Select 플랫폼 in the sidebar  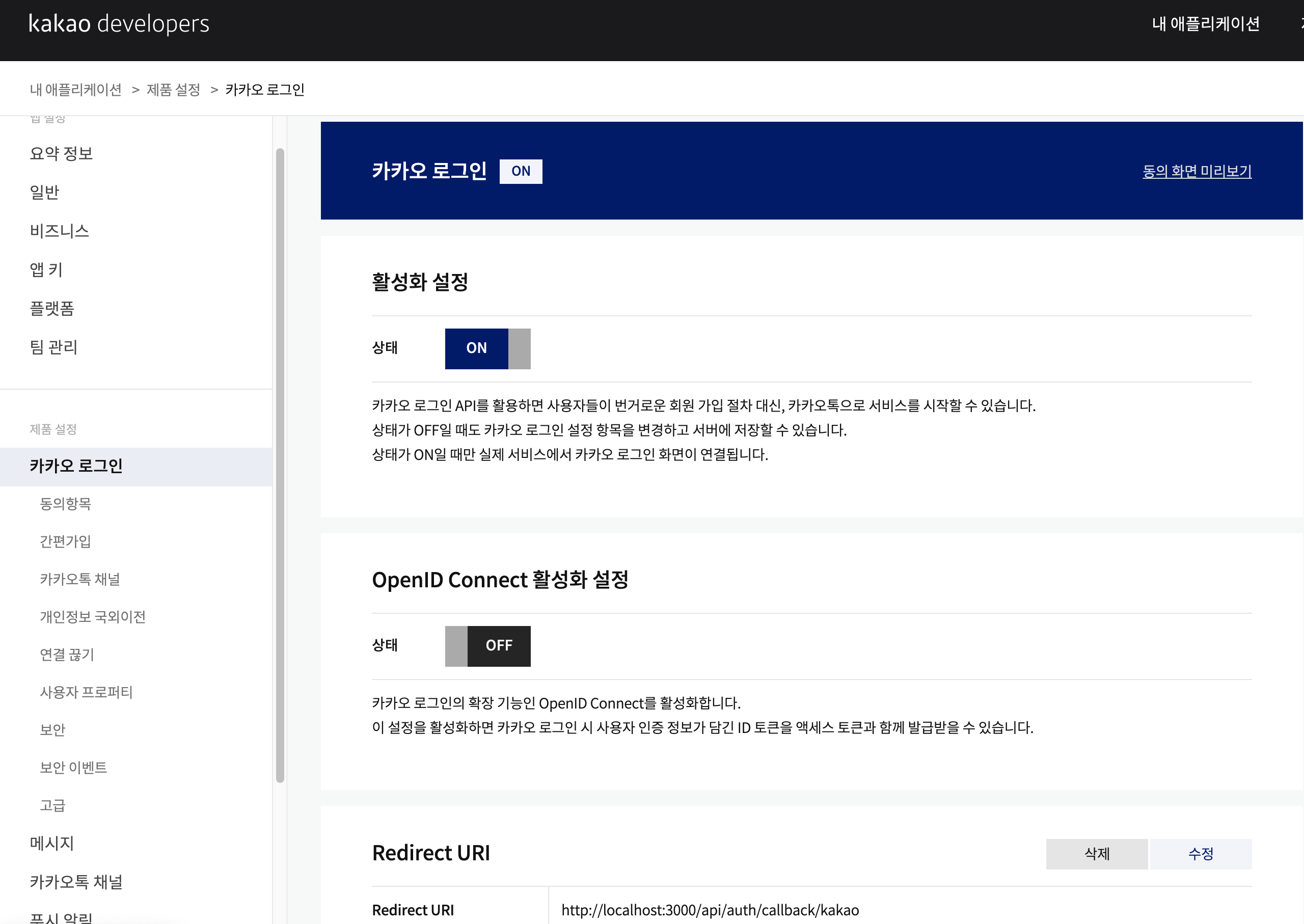pos(52,308)
